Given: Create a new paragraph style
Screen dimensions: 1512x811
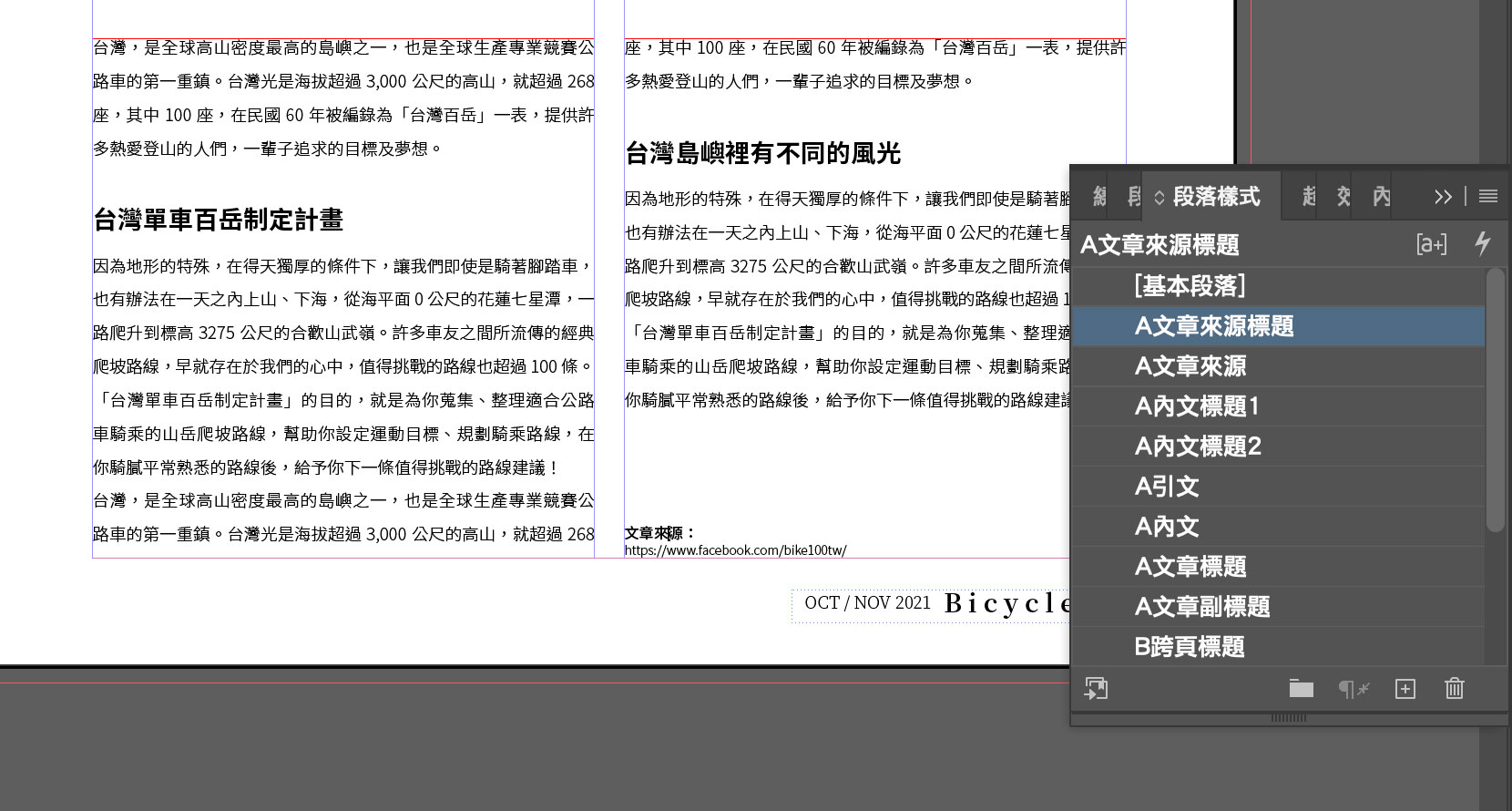Looking at the screenshot, I should tap(1405, 689).
